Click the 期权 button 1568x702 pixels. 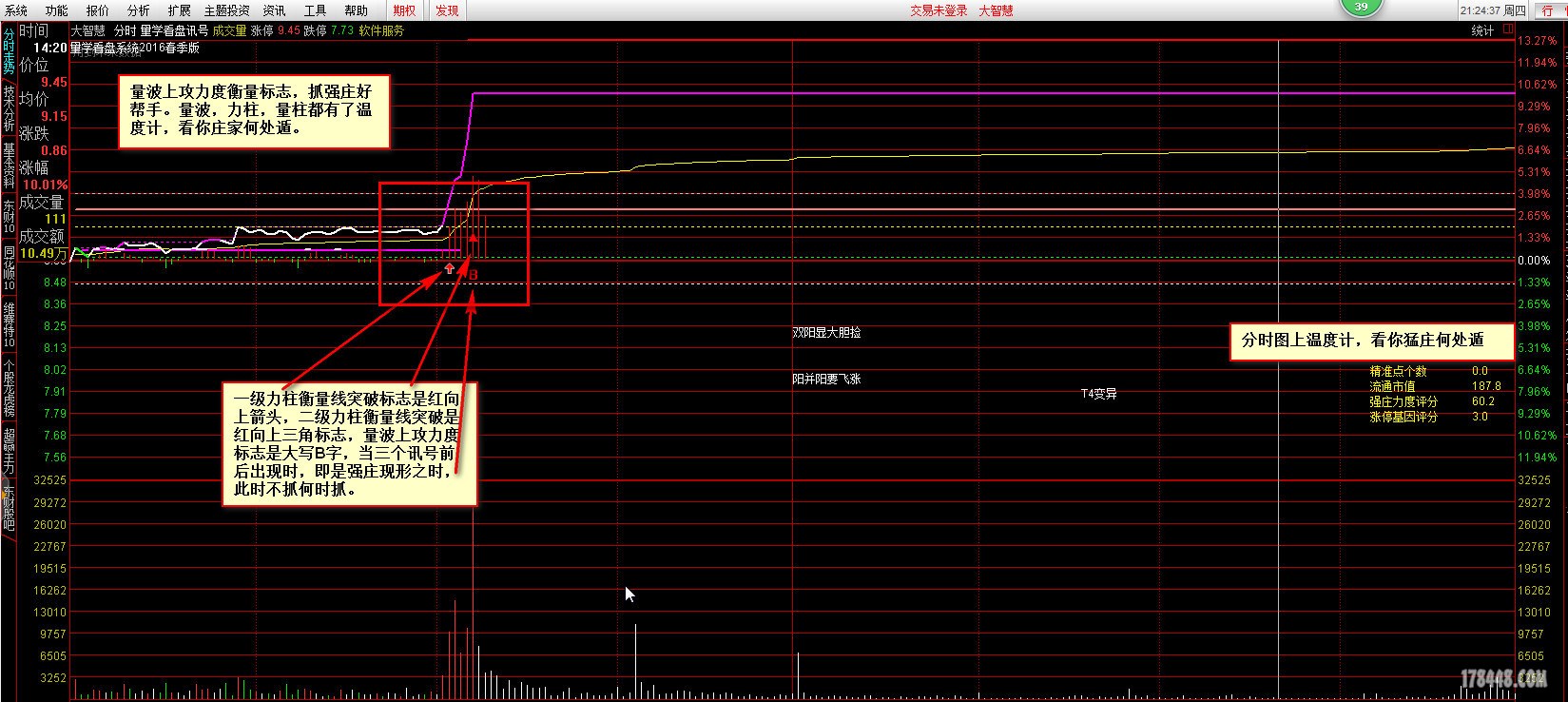404,10
